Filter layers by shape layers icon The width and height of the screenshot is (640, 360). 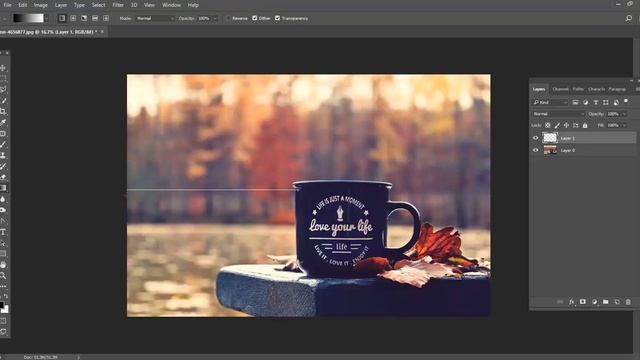point(606,102)
